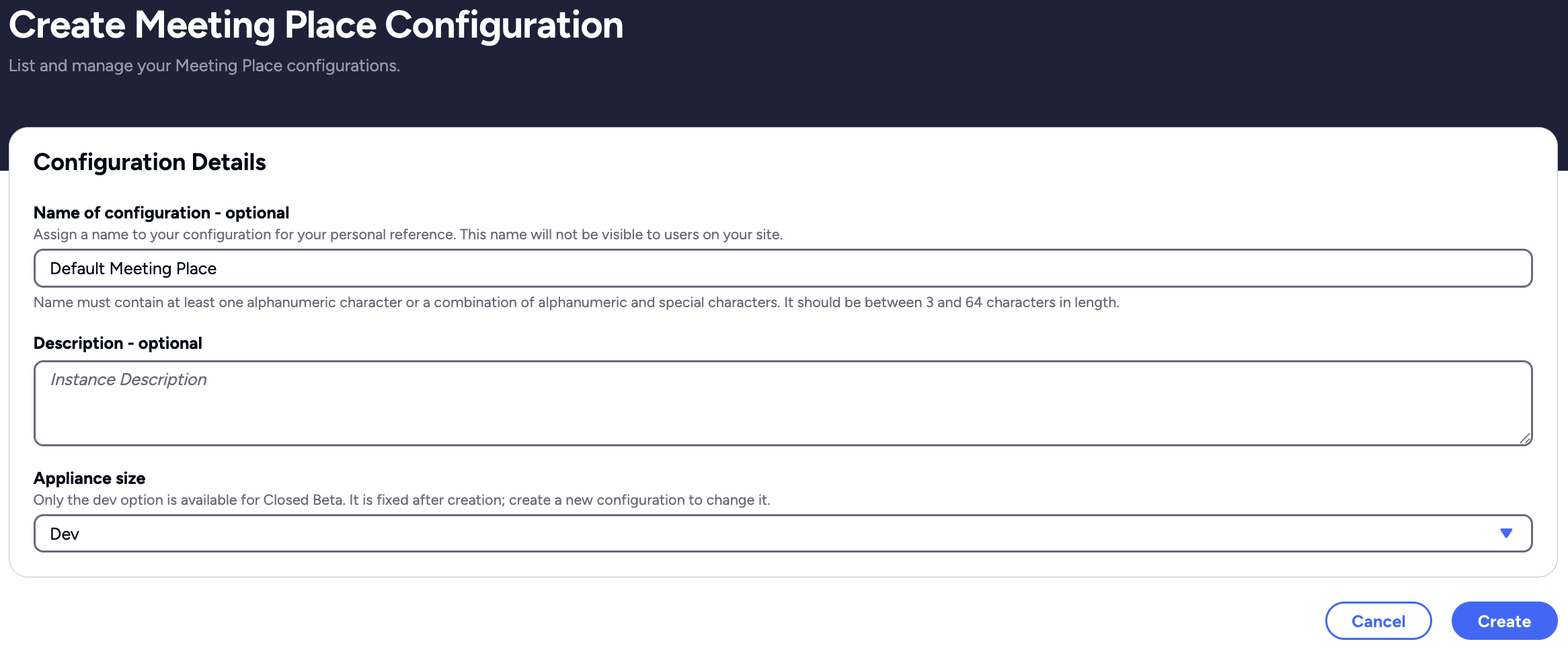Open the Appliance size dropdown
Screen dimensions: 1568x656
click(783, 533)
